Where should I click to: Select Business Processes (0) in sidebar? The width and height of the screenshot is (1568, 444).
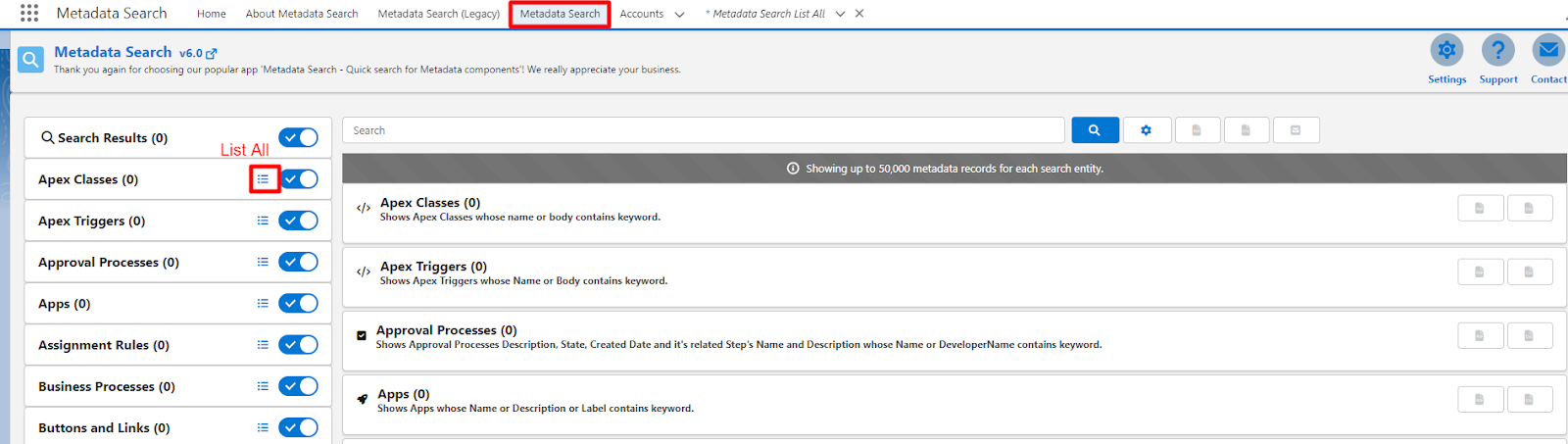click(x=107, y=386)
